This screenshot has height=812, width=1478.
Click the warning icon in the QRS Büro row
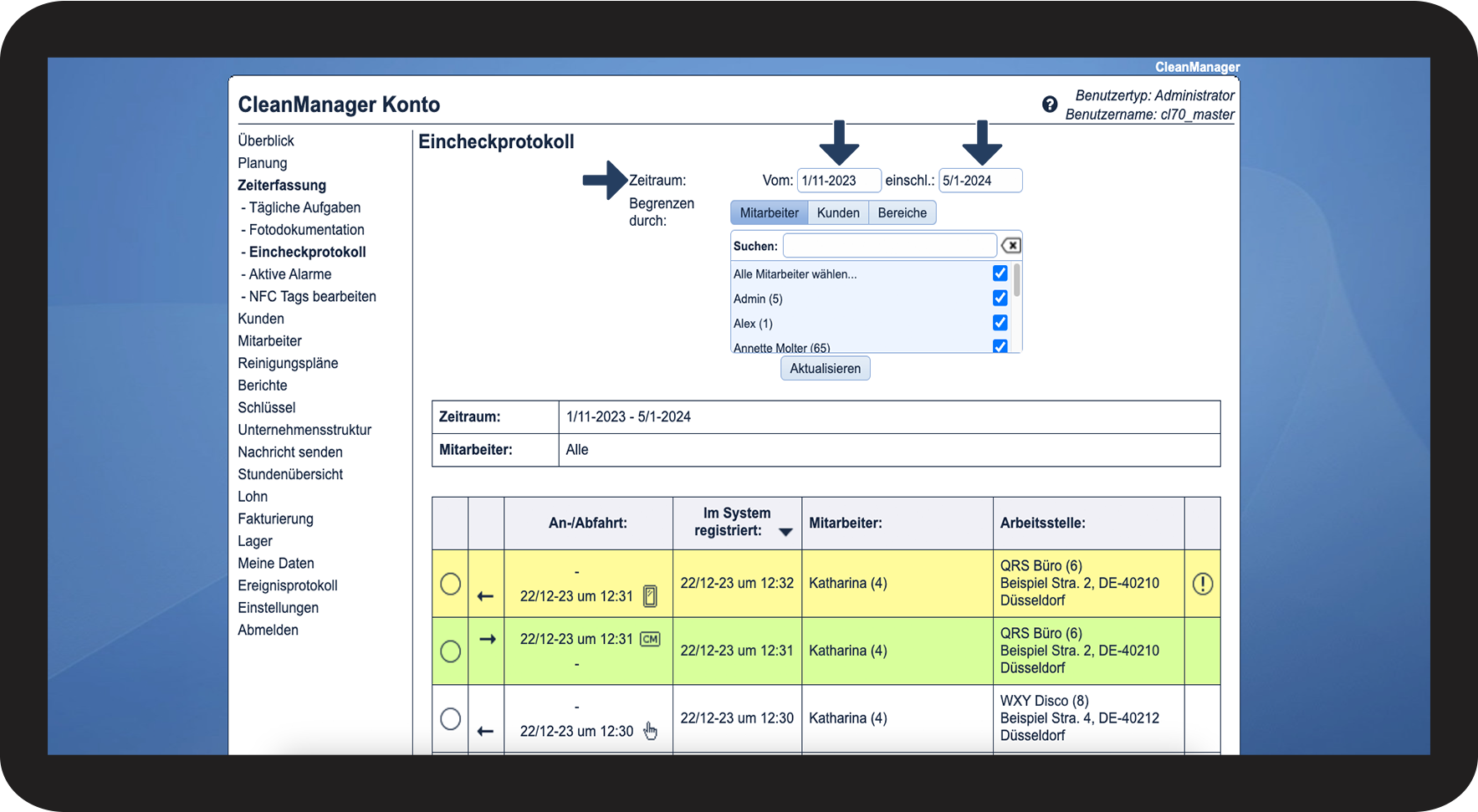pyautogui.click(x=1202, y=584)
